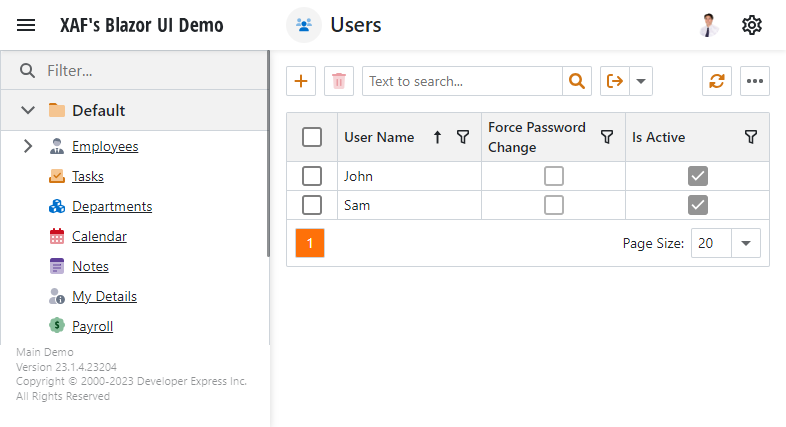Toggle Is Active checkbox for Sam
The image size is (786, 427).
(698, 205)
